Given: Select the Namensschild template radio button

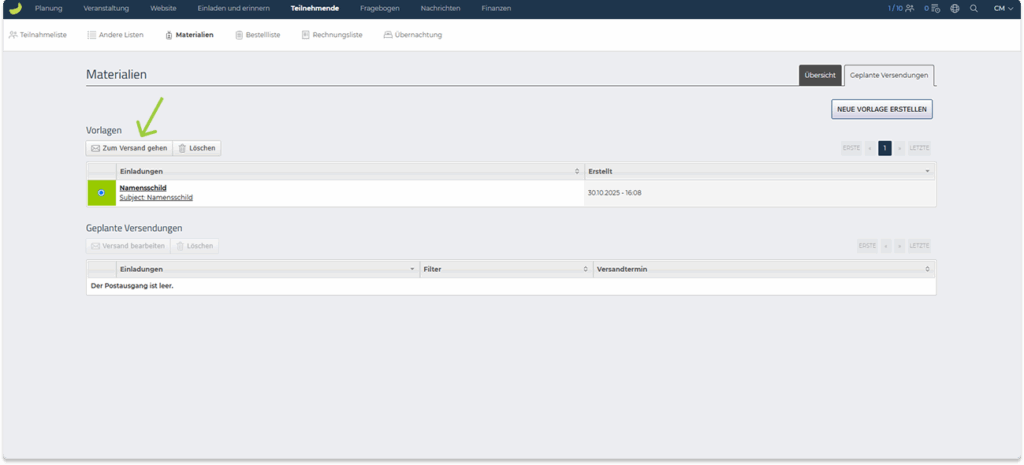Looking at the screenshot, I should (101, 193).
